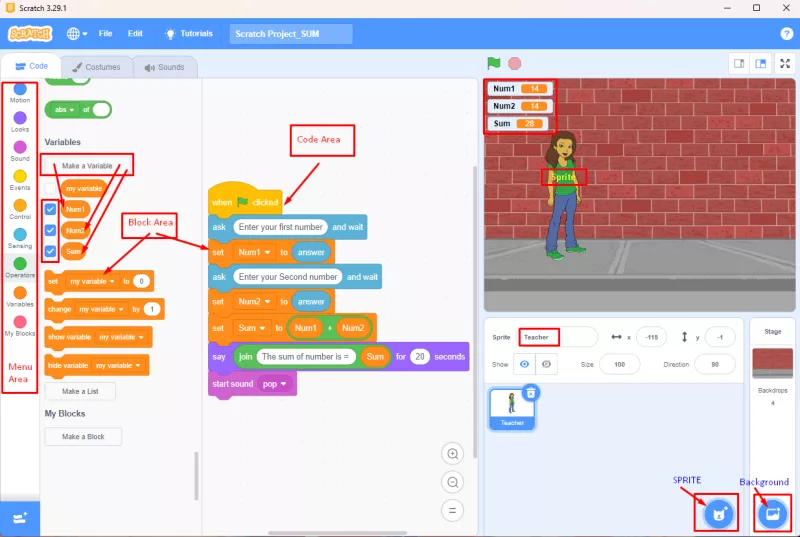Click the sprite y position field
Viewport: 800px width, 537px height.
click(720, 337)
